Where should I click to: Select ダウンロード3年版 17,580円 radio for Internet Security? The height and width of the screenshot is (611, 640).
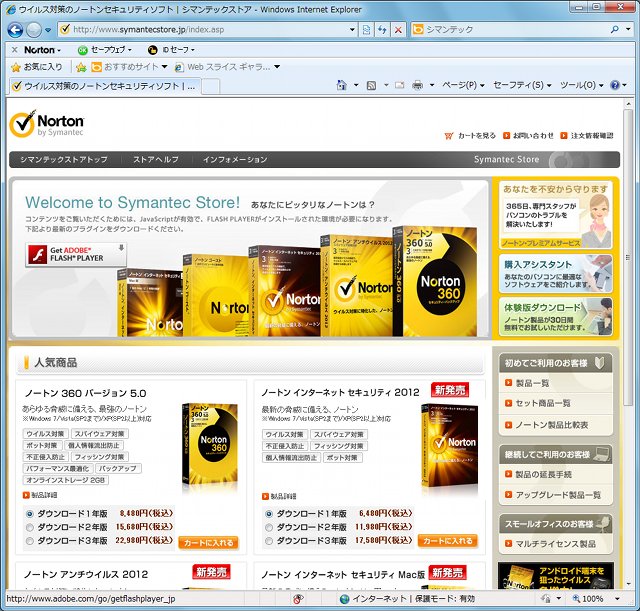click(269, 541)
